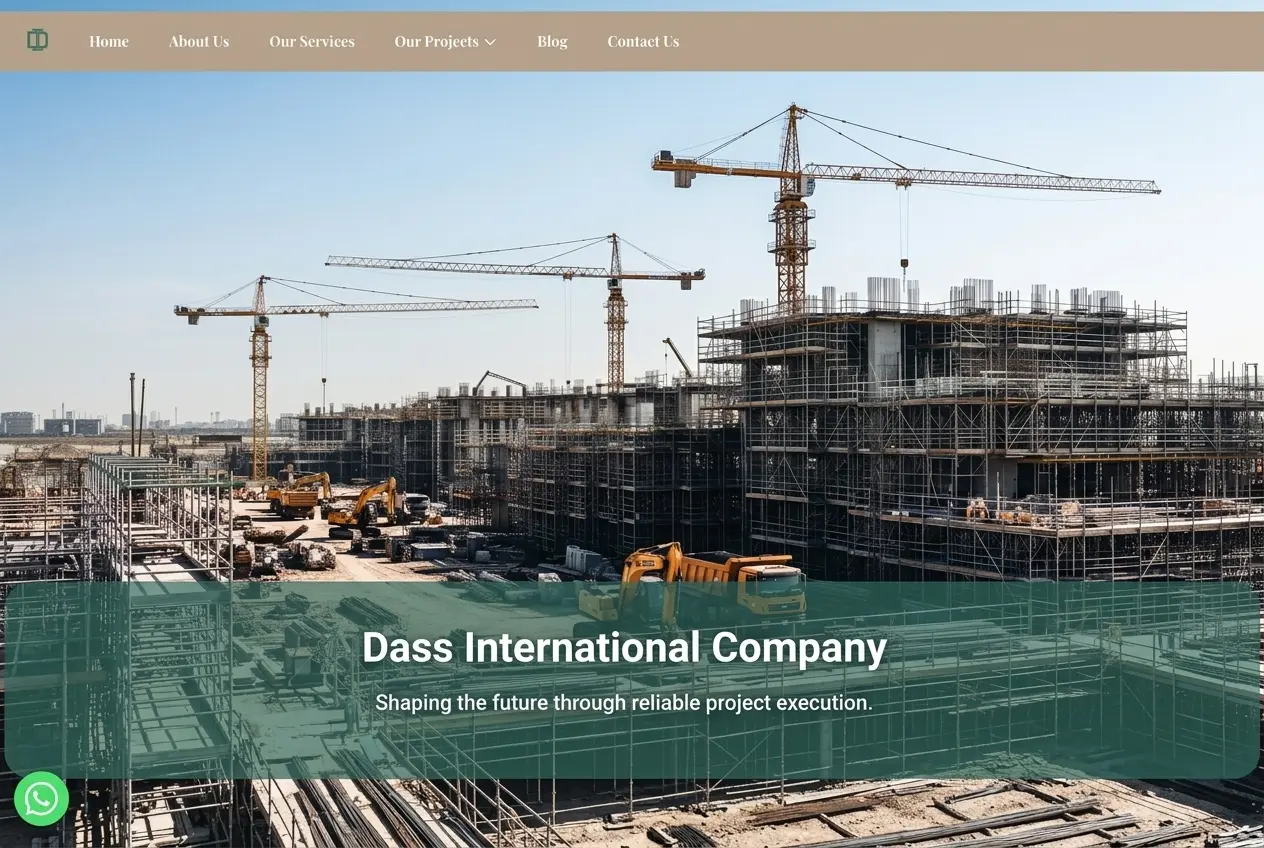Open the Contact Us page

pyautogui.click(x=643, y=41)
